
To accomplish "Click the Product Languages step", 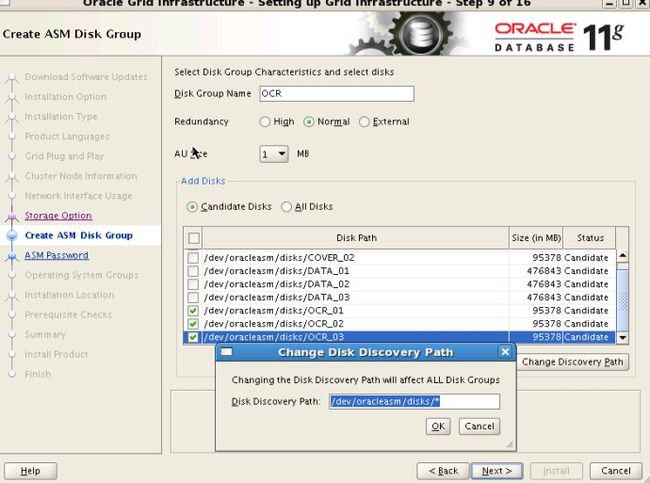I will coord(67,136).
